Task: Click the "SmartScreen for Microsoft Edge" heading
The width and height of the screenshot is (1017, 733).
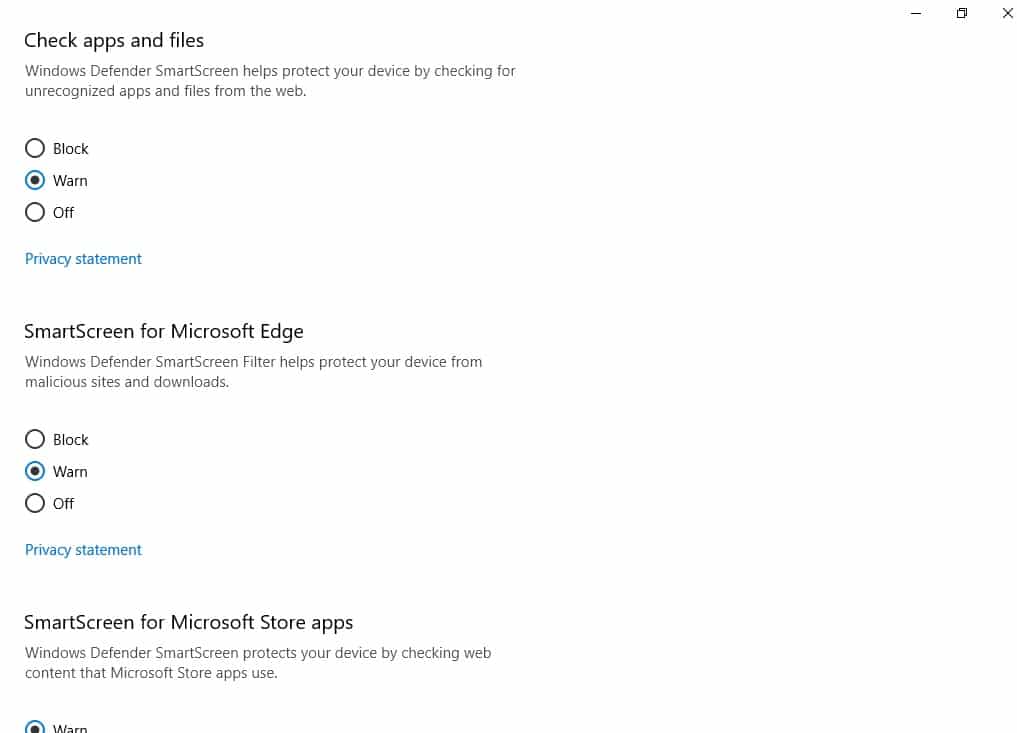Action: coord(164,332)
